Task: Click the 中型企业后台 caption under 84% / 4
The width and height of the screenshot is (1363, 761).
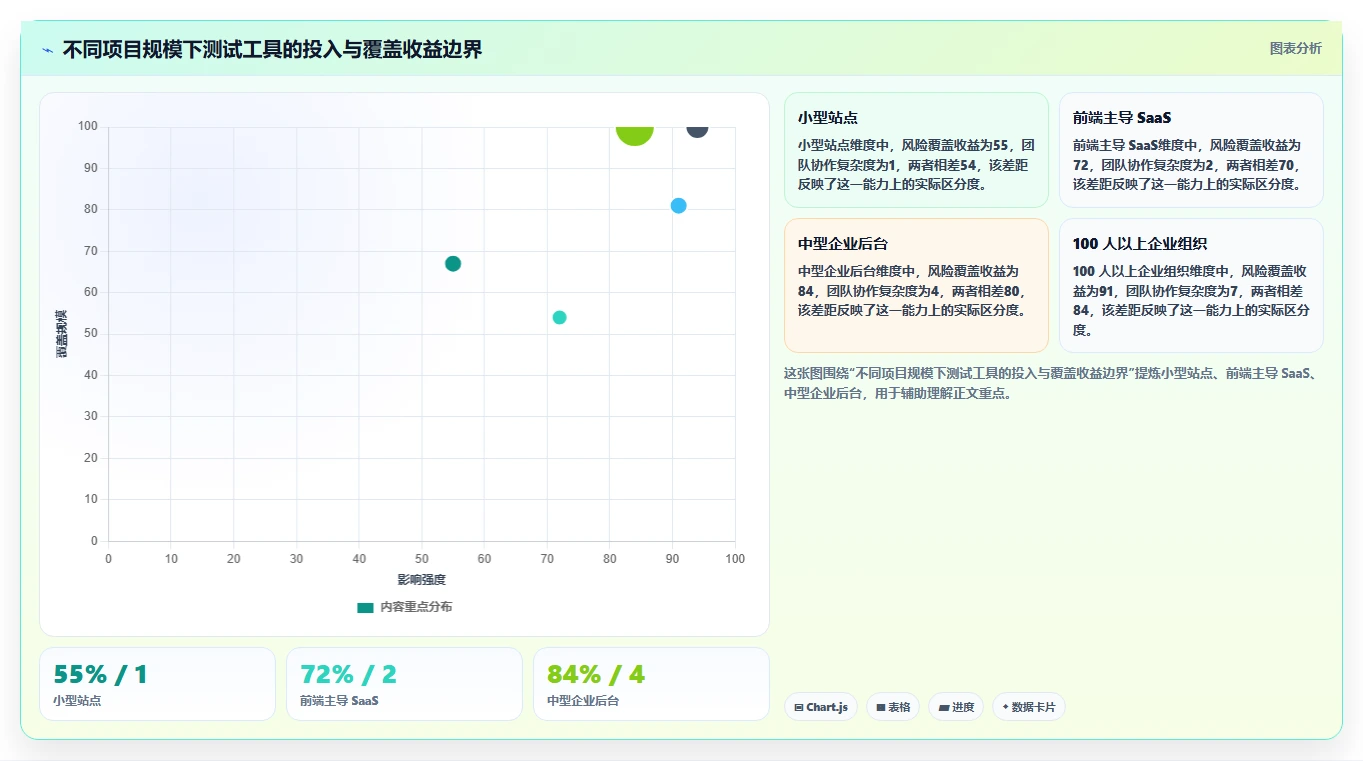Action: [583, 701]
